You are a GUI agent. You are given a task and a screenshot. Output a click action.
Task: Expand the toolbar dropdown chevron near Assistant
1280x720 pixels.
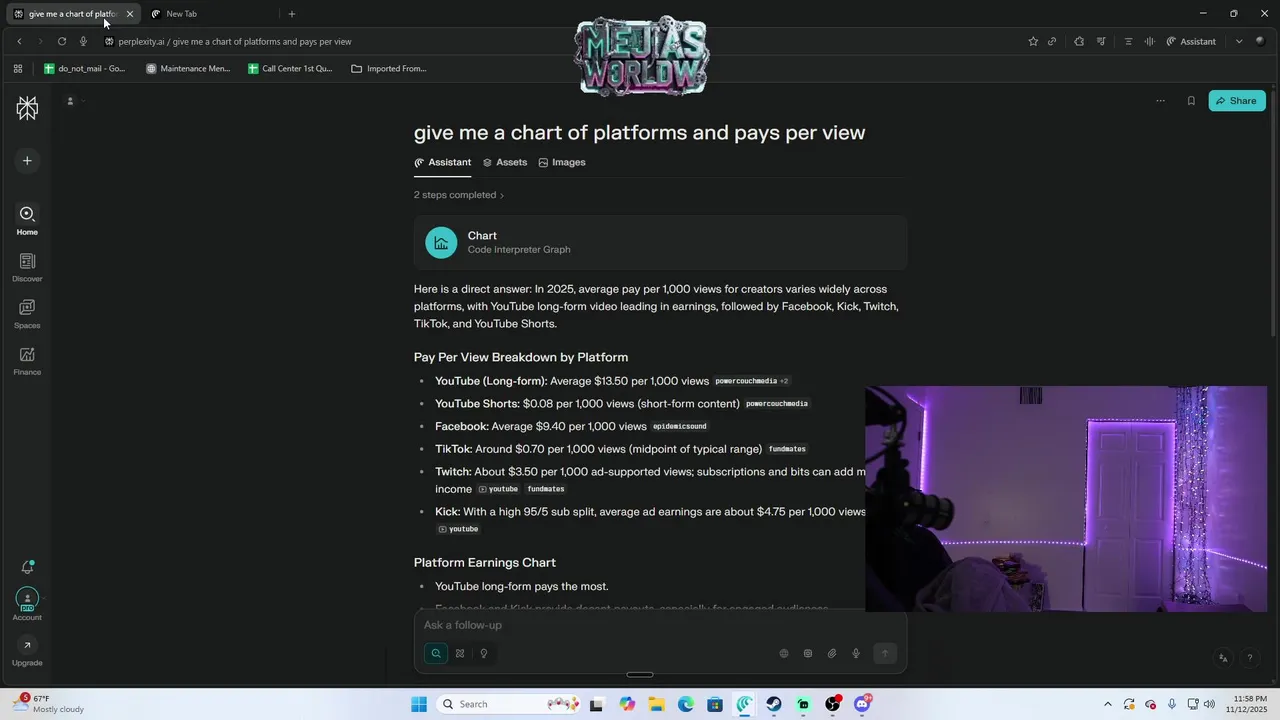1239,41
